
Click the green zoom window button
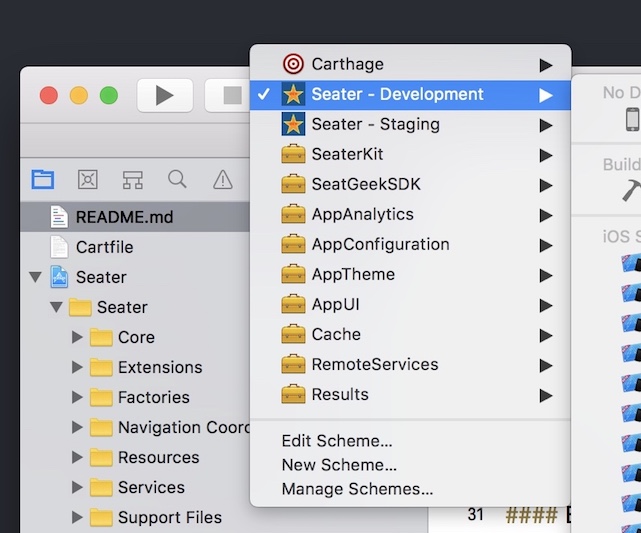[109, 95]
